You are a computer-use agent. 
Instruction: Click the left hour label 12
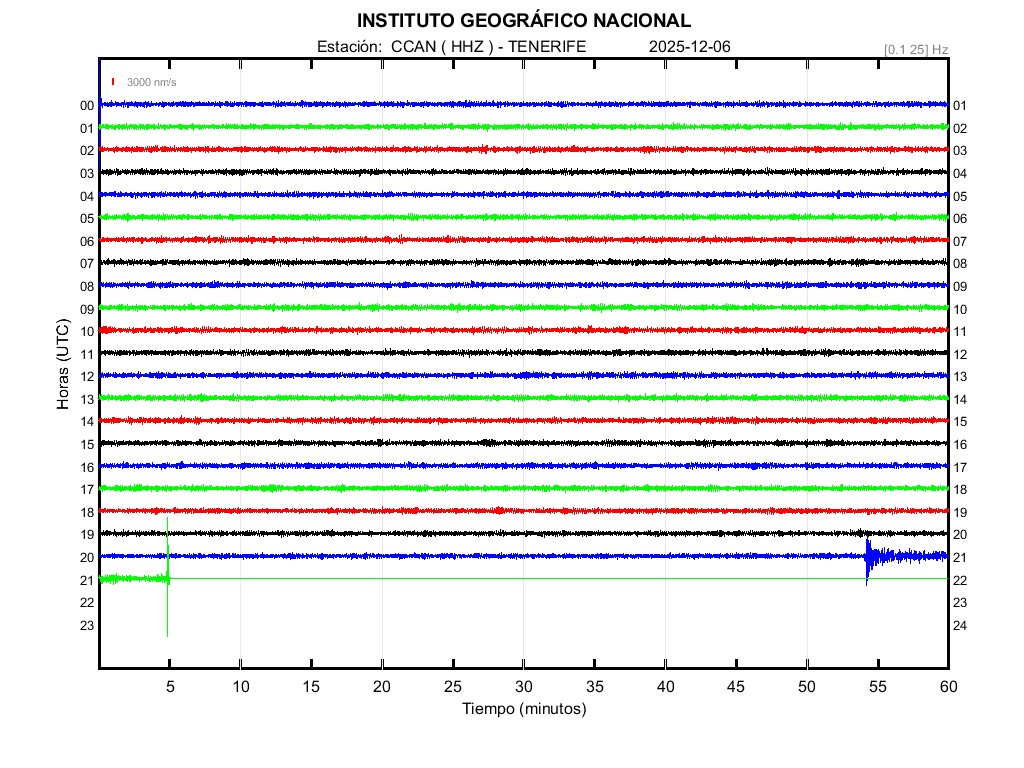[87, 377]
